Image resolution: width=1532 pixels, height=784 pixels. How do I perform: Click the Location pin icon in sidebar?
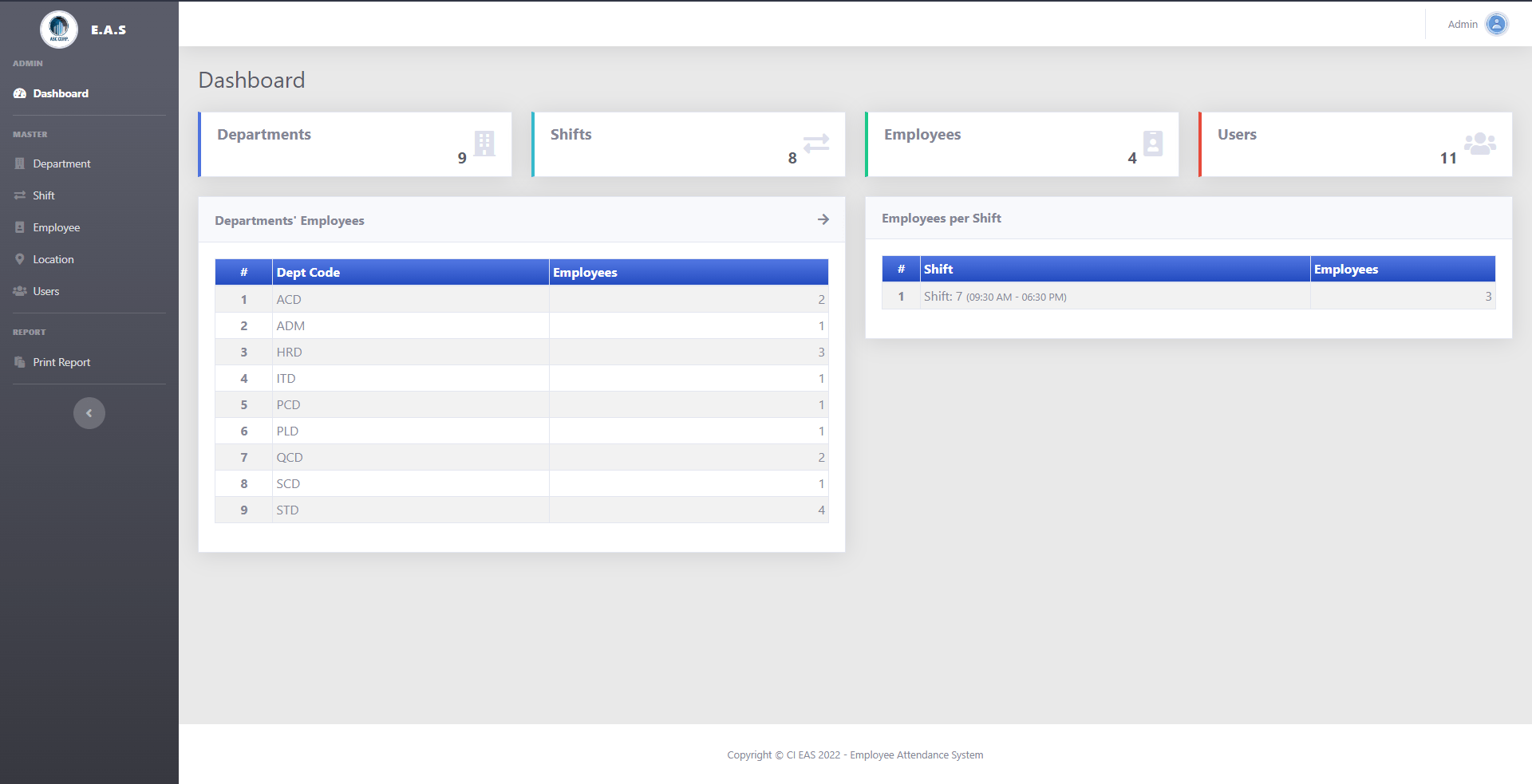point(19,259)
